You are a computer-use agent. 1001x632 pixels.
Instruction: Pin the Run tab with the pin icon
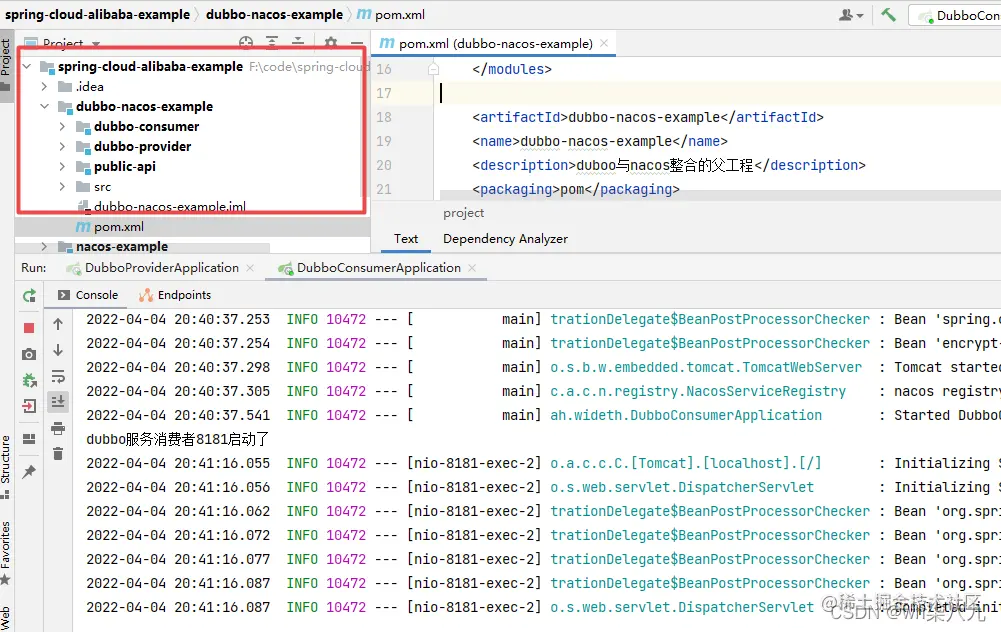click(29, 472)
